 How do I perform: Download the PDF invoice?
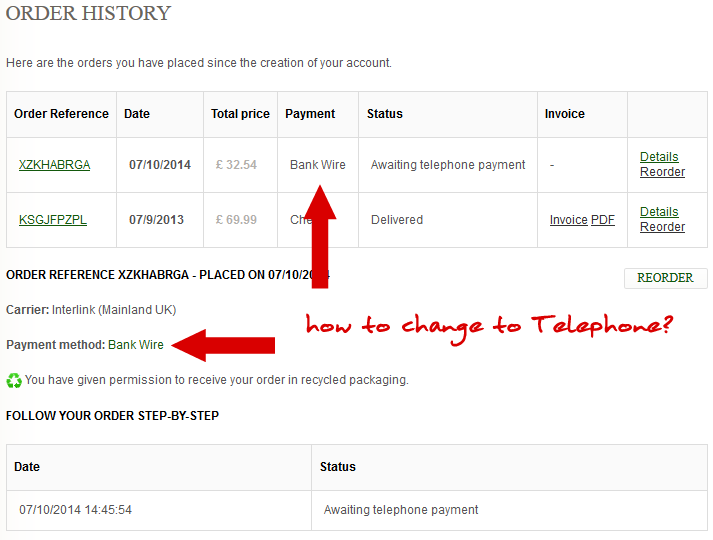603,220
